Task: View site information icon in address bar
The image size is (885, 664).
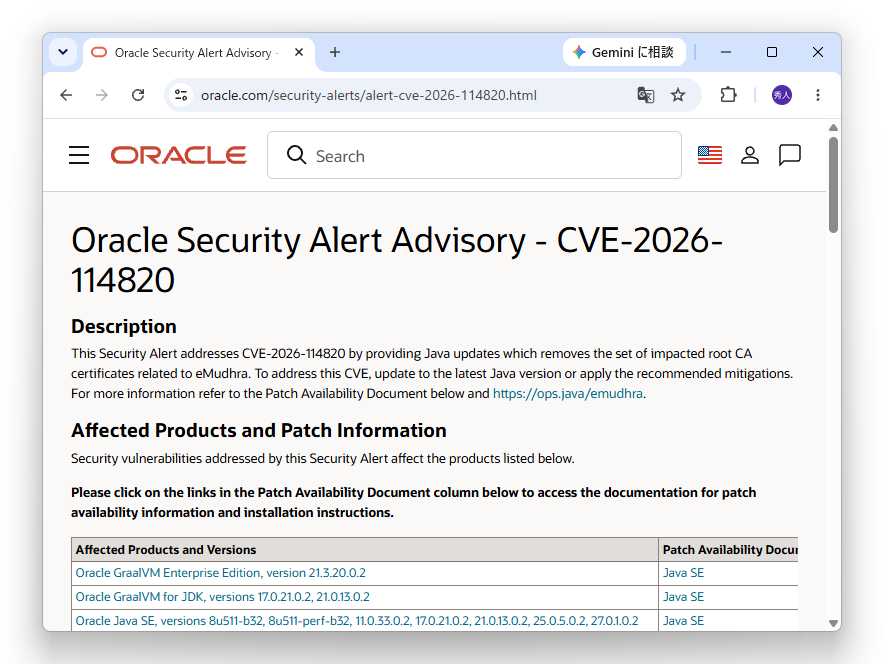Action: click(181, 95)
